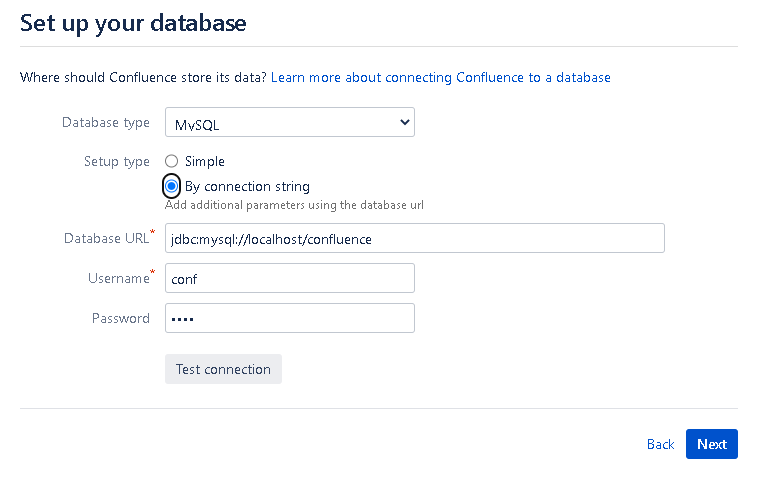Proceed with the Next button
The height and width of the screenshot is (480, 762).
click(x=711, y=444)
